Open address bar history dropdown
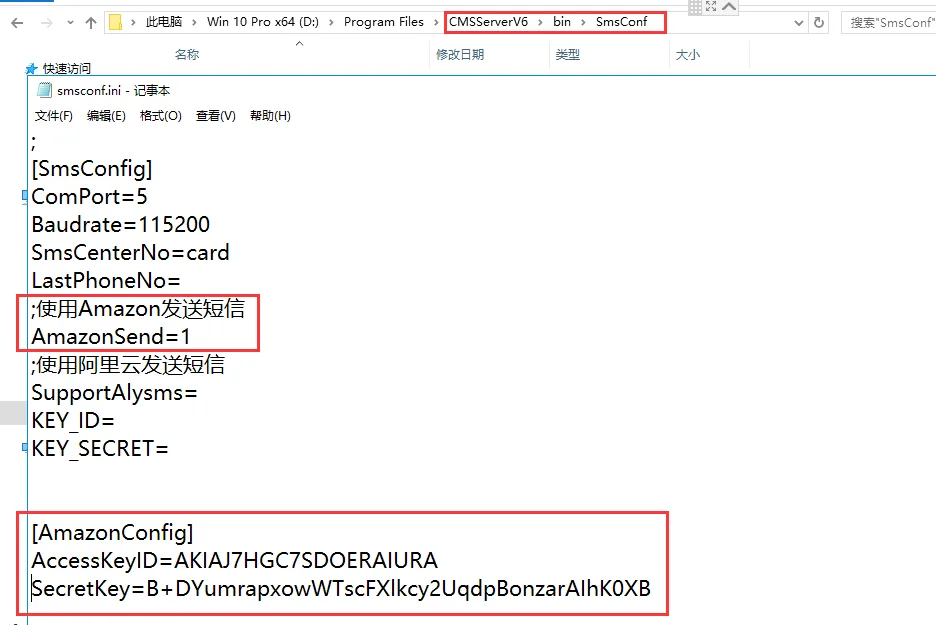Viewport: 936px width, 625px height. (x=799, y=23)
